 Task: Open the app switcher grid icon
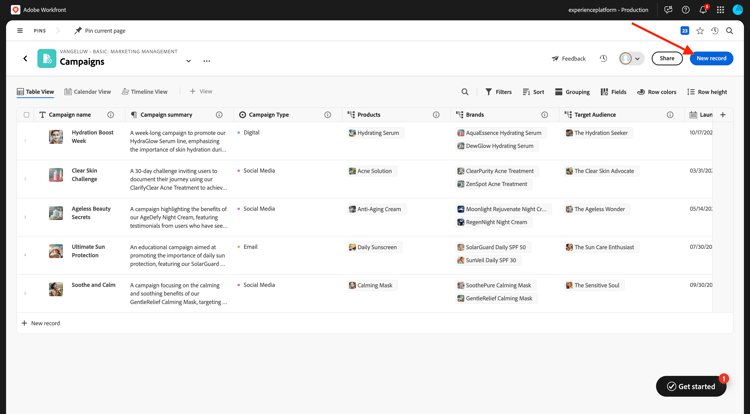point(720,10)
